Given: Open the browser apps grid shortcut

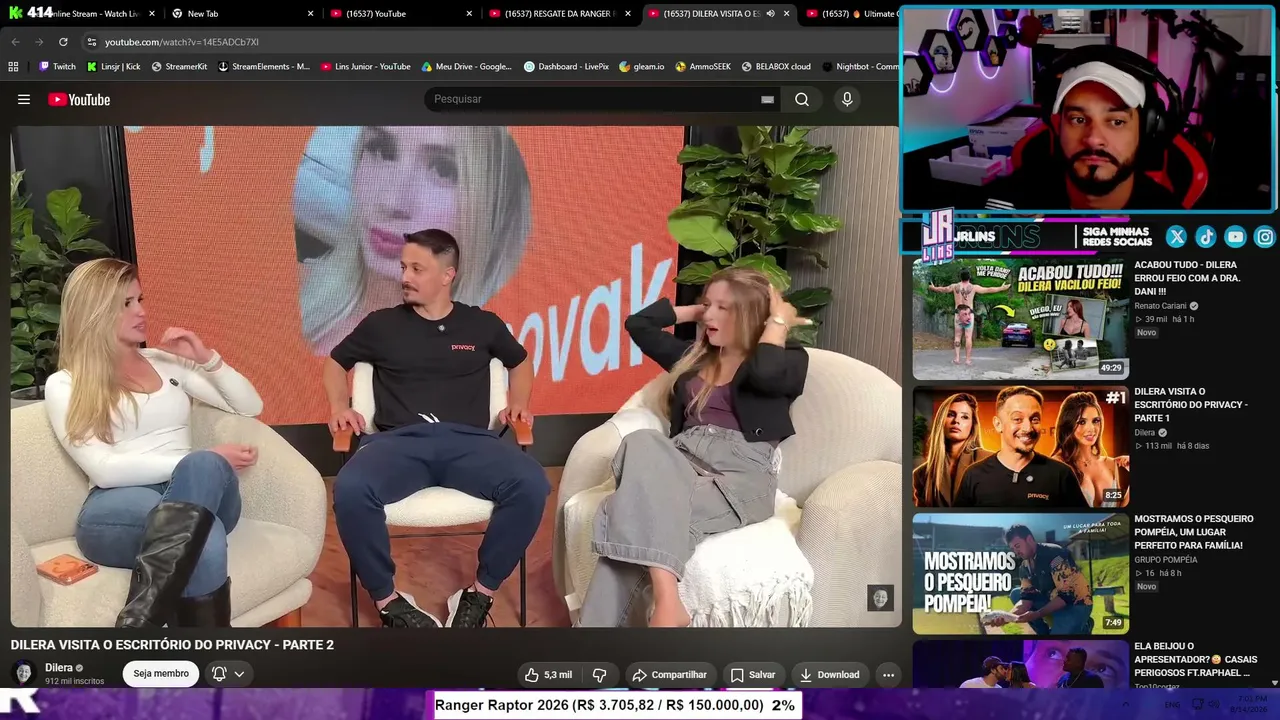Looking at the screenshot, I should (13, 67).
